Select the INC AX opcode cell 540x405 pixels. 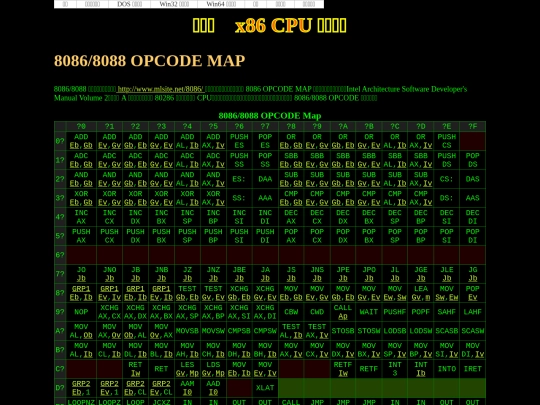[x=81, y=217]
